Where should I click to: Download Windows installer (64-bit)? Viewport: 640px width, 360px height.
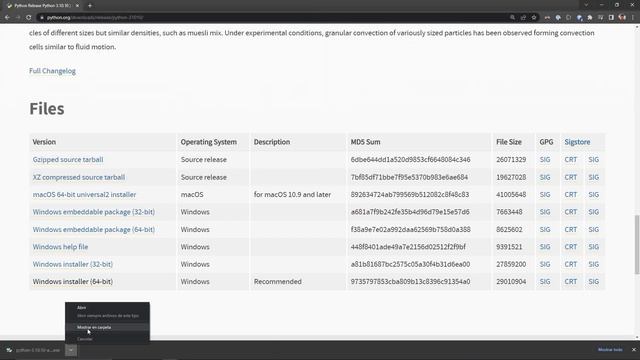pyautogui.click(x=73, y=282)
